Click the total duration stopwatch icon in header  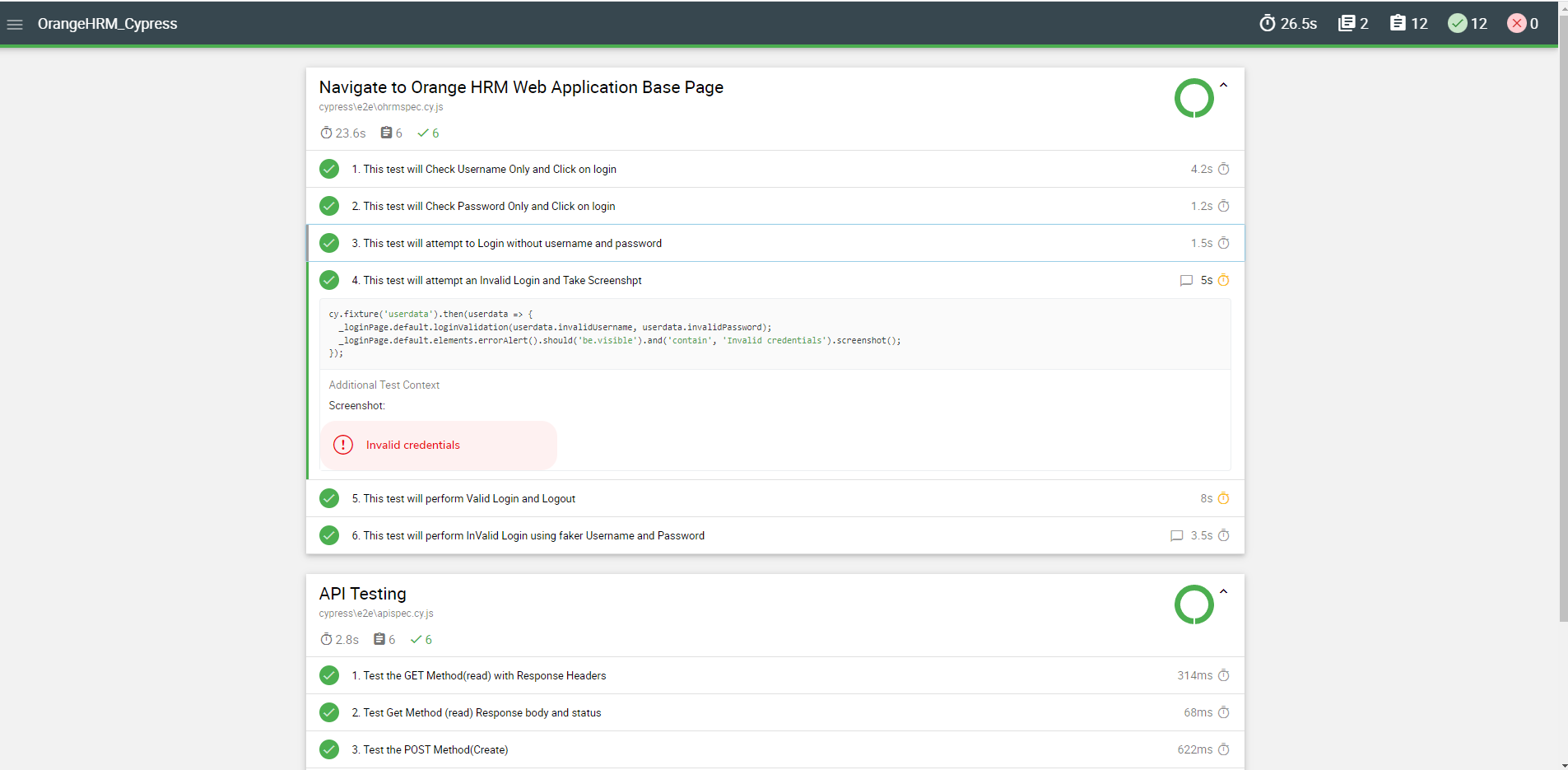pos(1268,23)
